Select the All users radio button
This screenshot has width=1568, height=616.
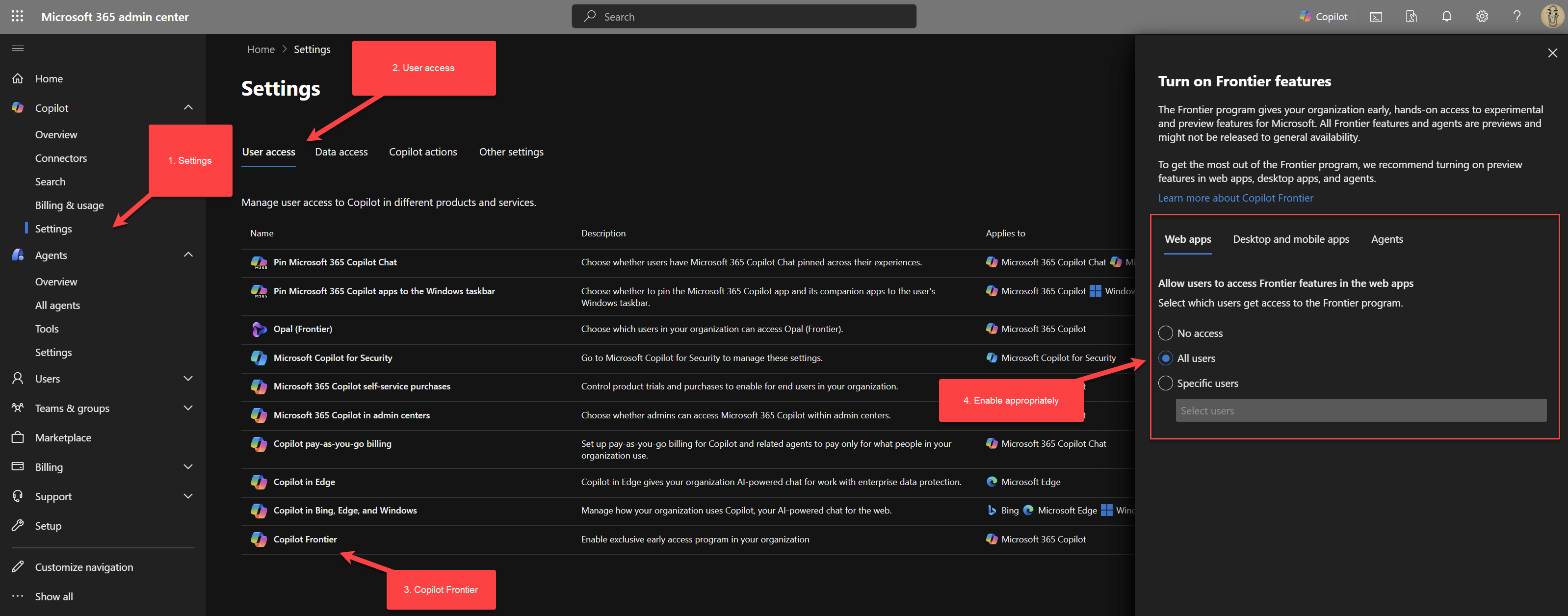tap(1166, 358)
